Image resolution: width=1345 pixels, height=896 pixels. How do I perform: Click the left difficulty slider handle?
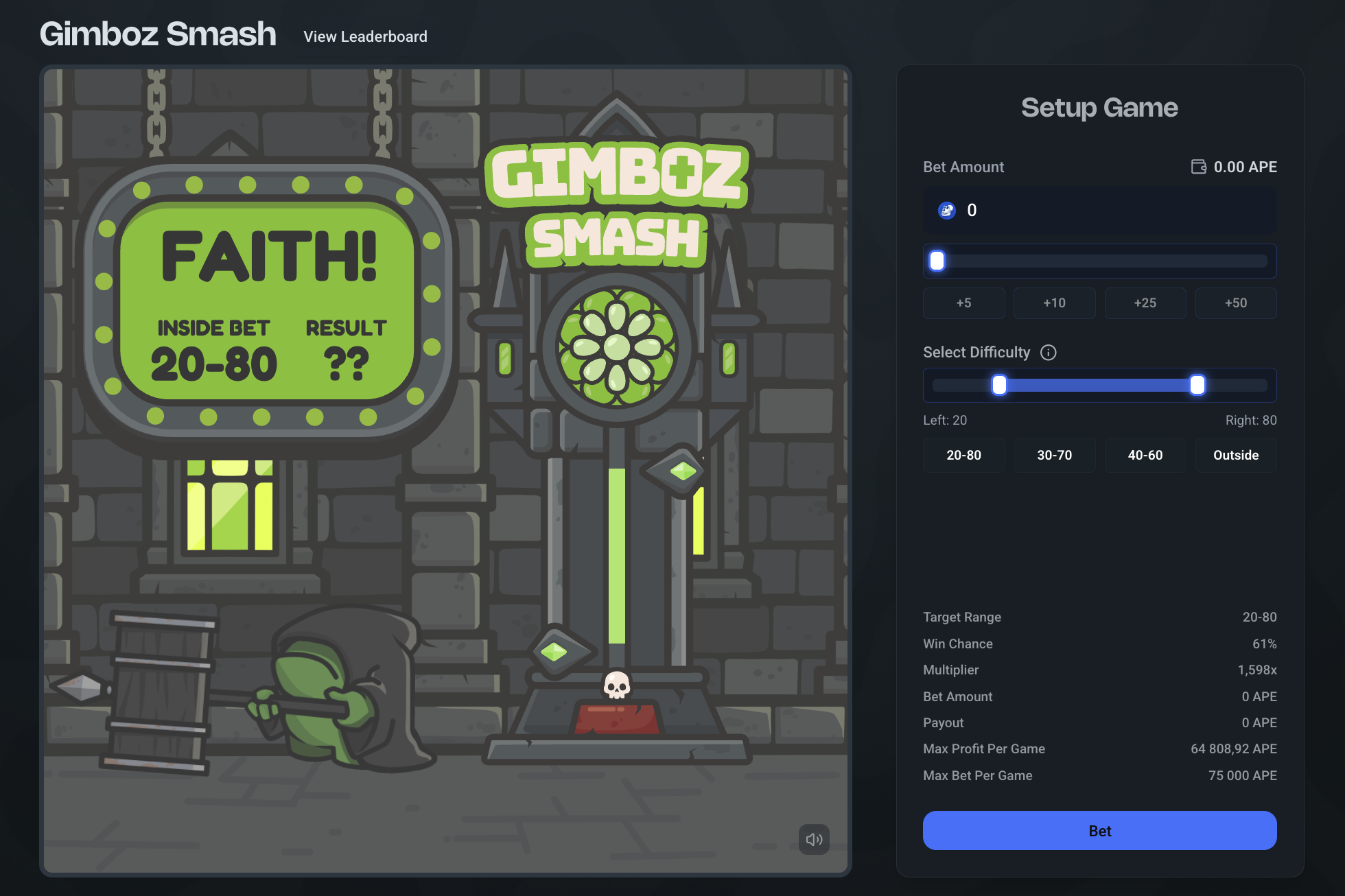999,385
